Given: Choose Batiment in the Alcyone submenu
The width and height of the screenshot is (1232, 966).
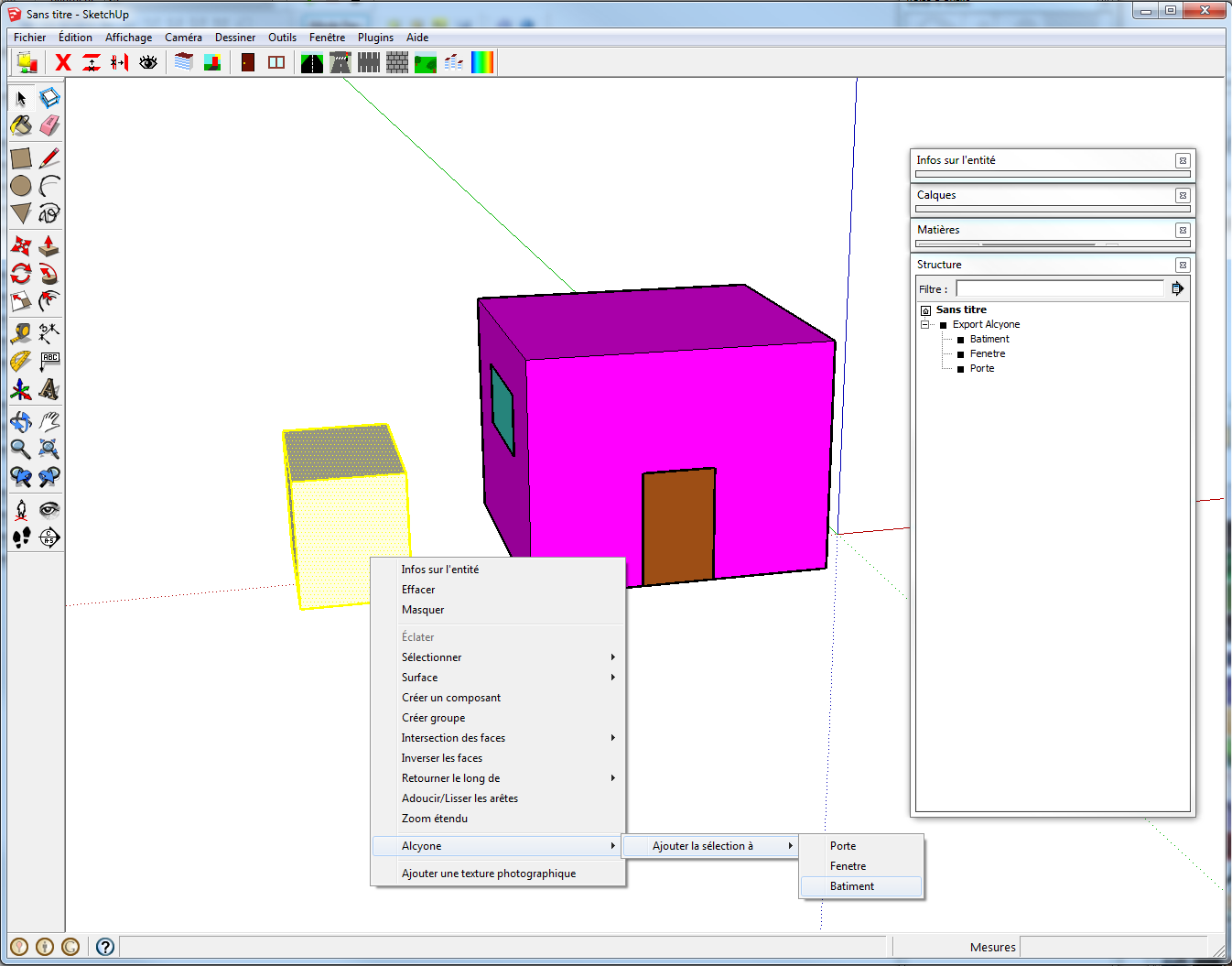Looking at the screenshot, I should point(861,886).
